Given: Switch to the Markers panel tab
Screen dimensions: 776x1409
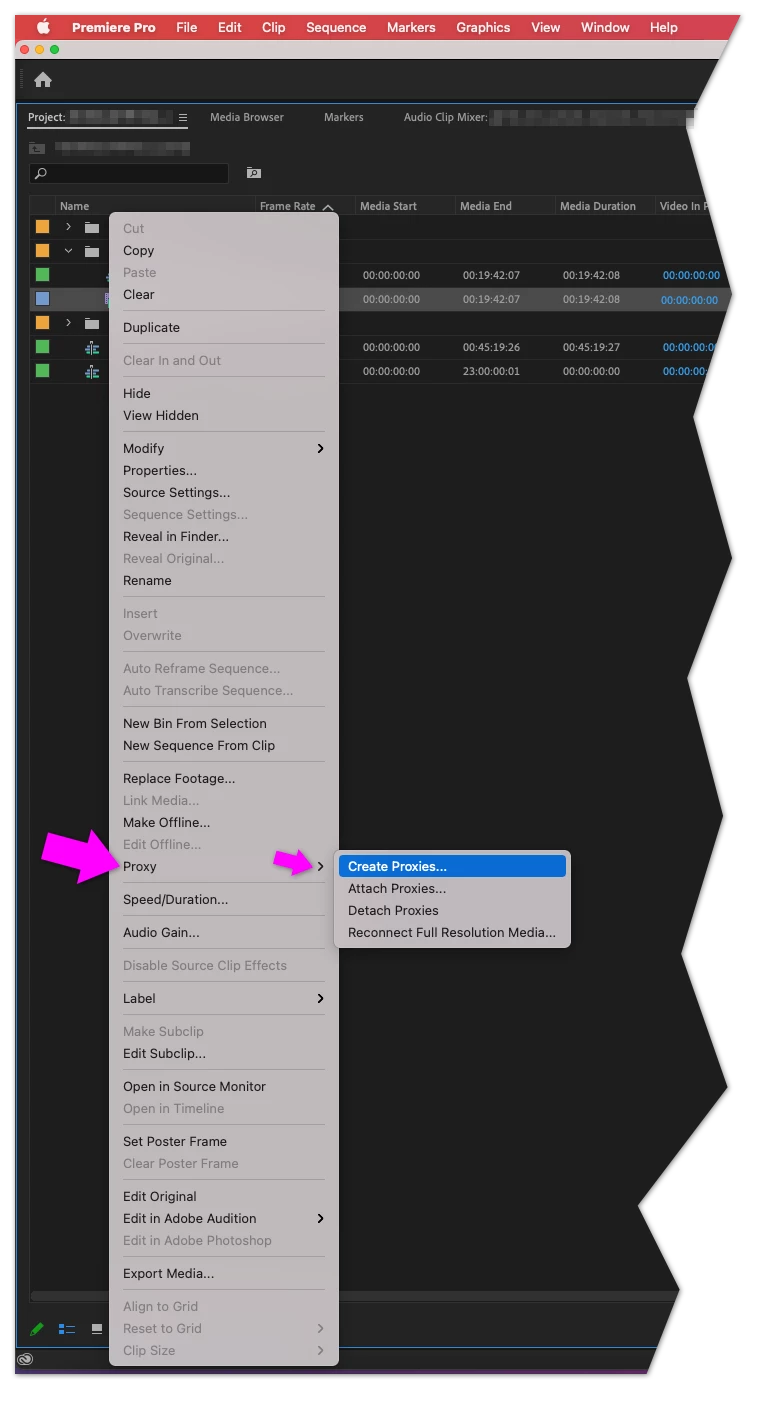Looking at the screenshot, I should [344, 117].
